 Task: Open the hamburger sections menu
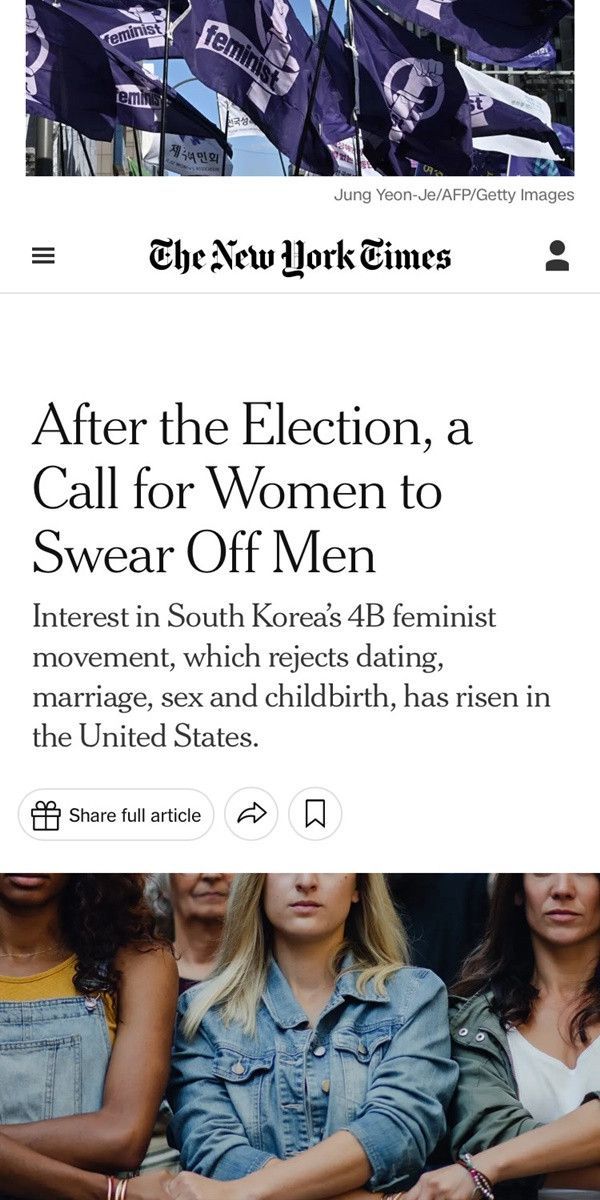pyautogui.click(x=43, y=257)
